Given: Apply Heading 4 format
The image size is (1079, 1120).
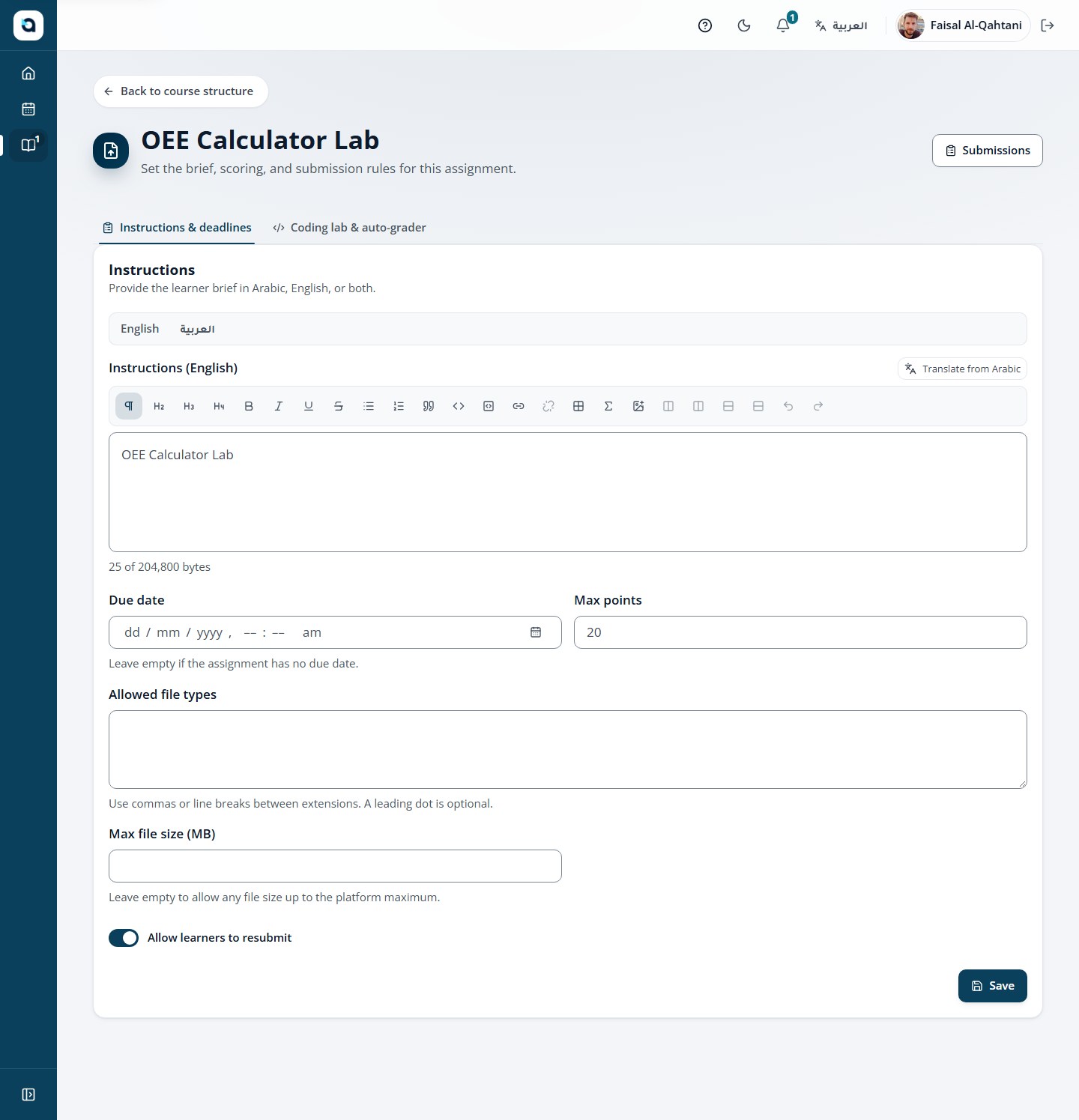Looking at the screenshot, I should point(219,406).
